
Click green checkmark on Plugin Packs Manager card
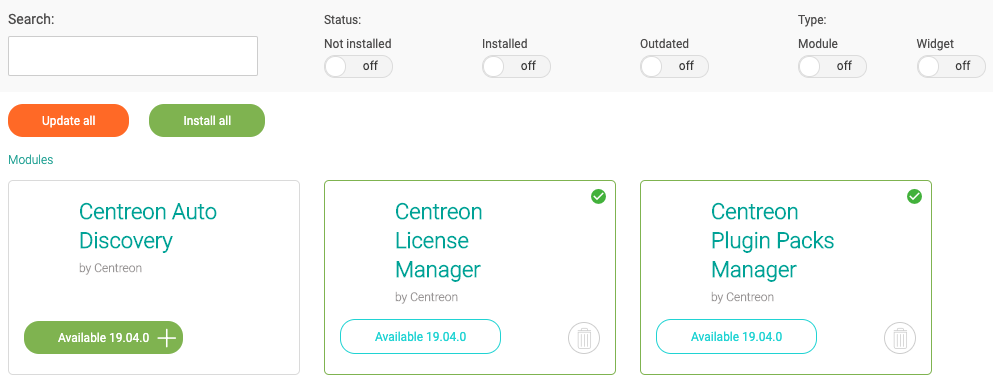(914, 197)
